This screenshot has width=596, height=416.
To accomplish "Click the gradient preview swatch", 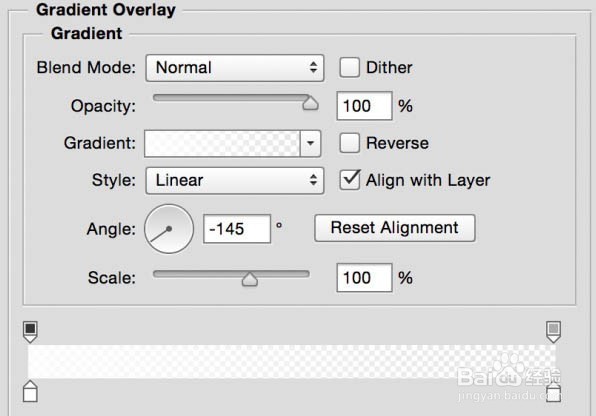I will [x=222, y=143].
